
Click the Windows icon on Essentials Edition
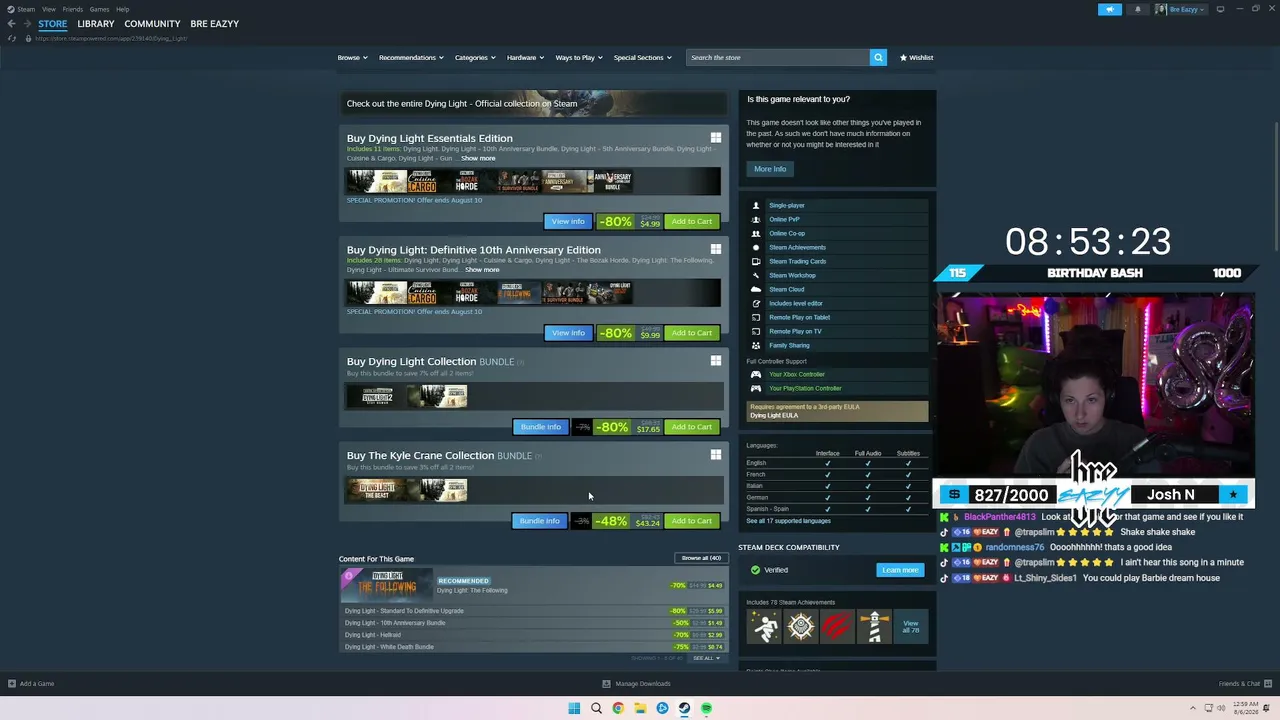715,138
